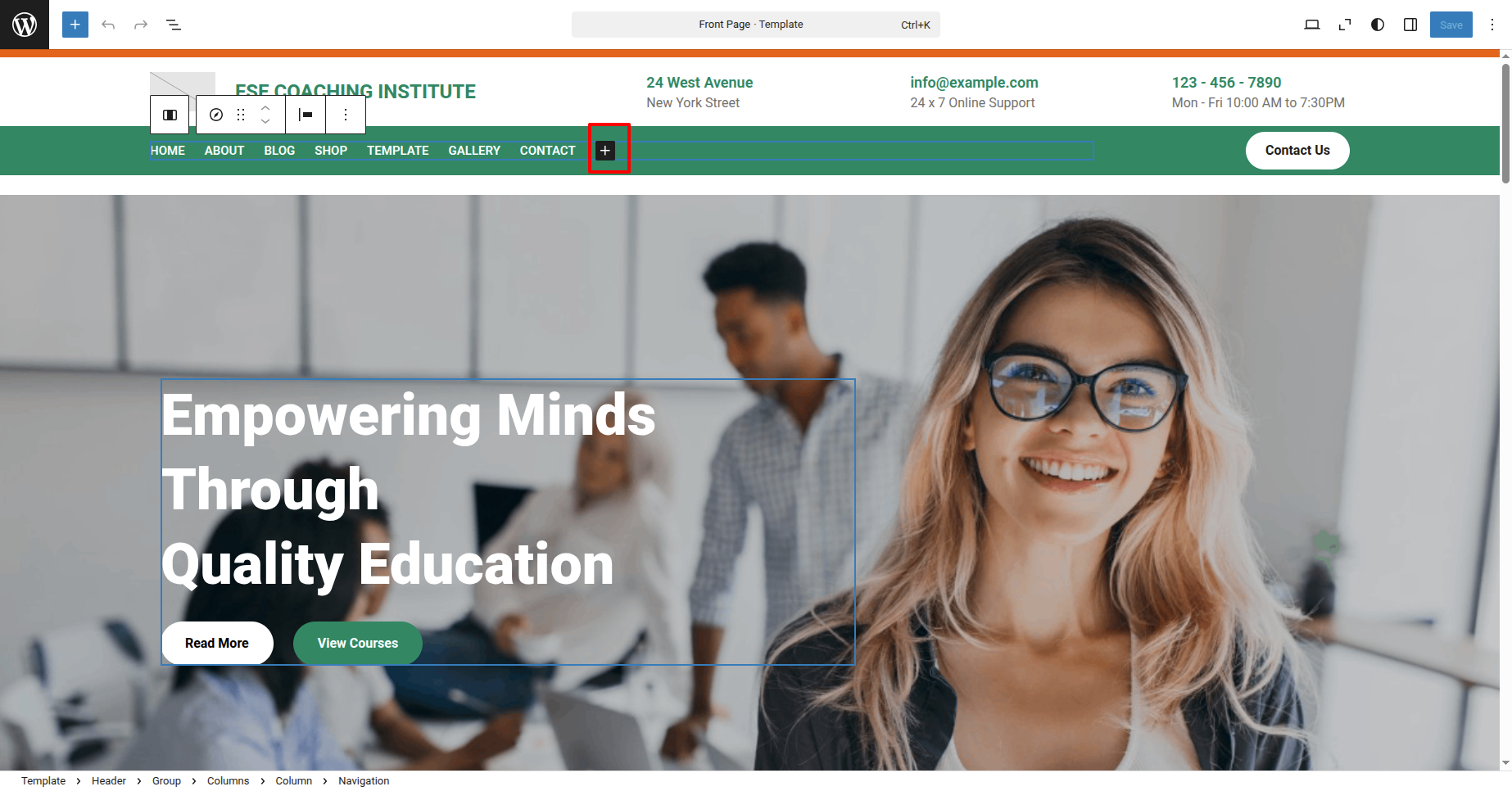Open Navigation block options three-dot menu
Screen dimensions: 1512x791
(x=346, y=115)
